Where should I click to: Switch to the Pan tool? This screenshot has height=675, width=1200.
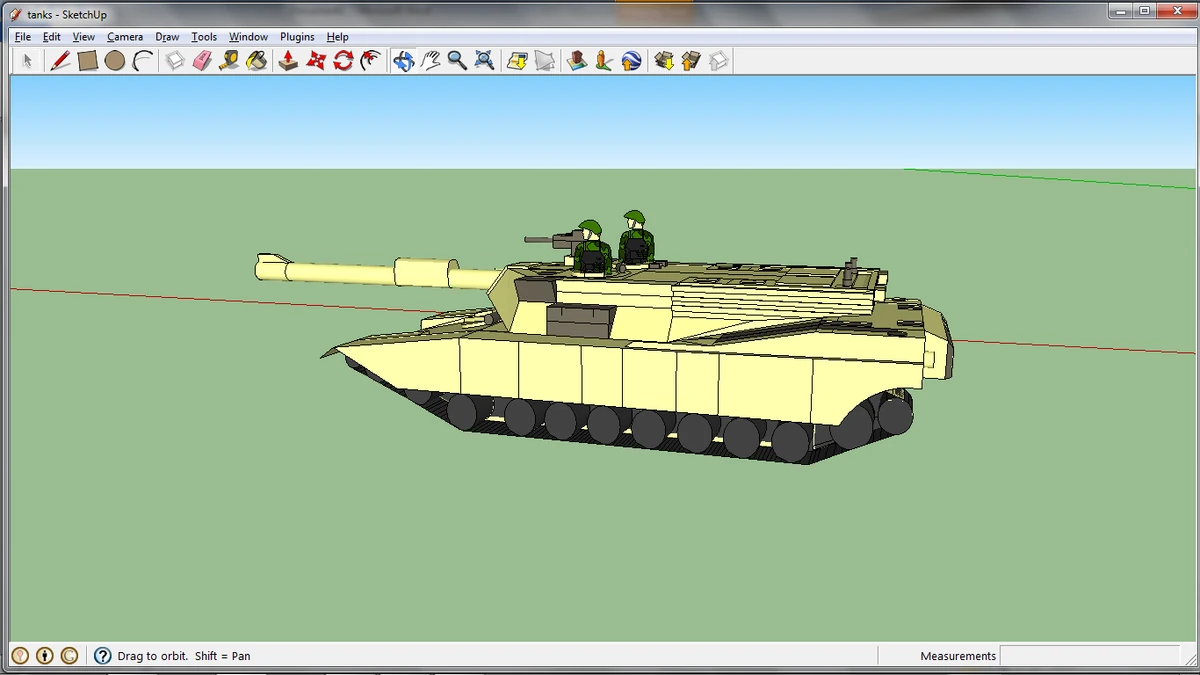coord(430,60)
